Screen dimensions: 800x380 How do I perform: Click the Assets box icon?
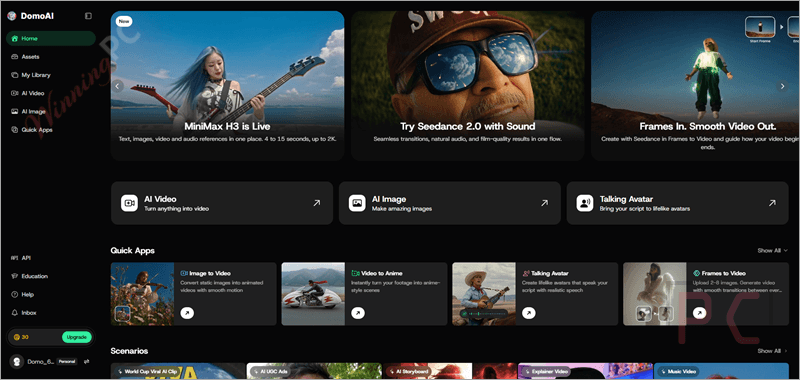(x=14, y=57)
